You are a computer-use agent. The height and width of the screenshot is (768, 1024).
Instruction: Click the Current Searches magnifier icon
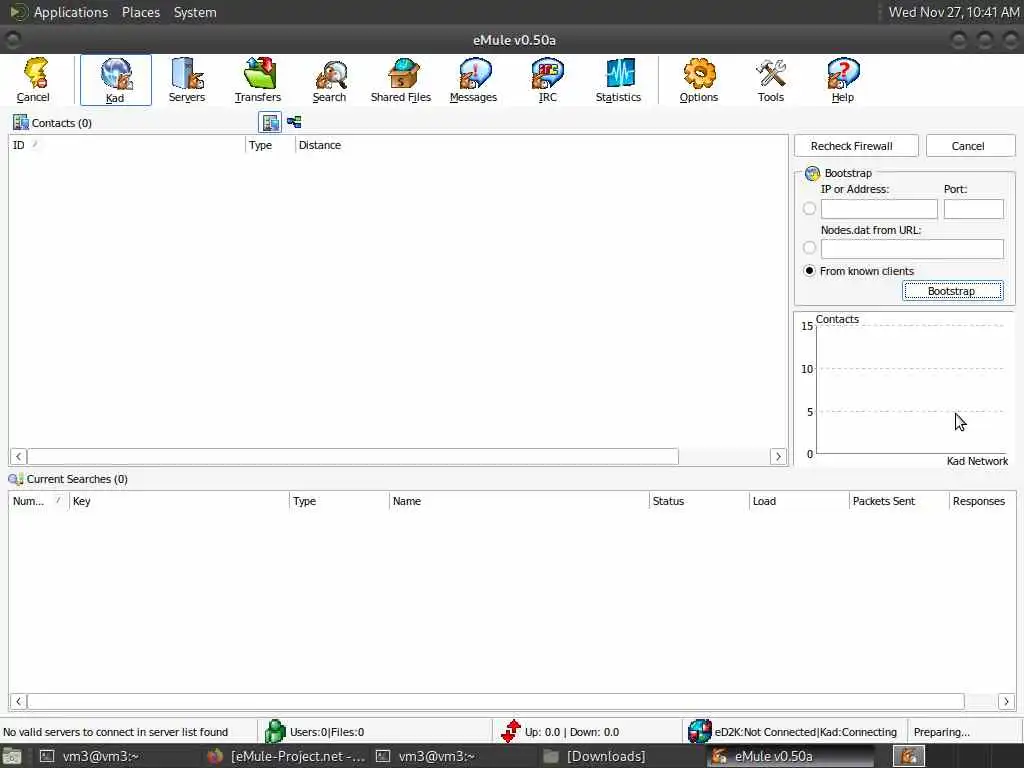[16, 479]
